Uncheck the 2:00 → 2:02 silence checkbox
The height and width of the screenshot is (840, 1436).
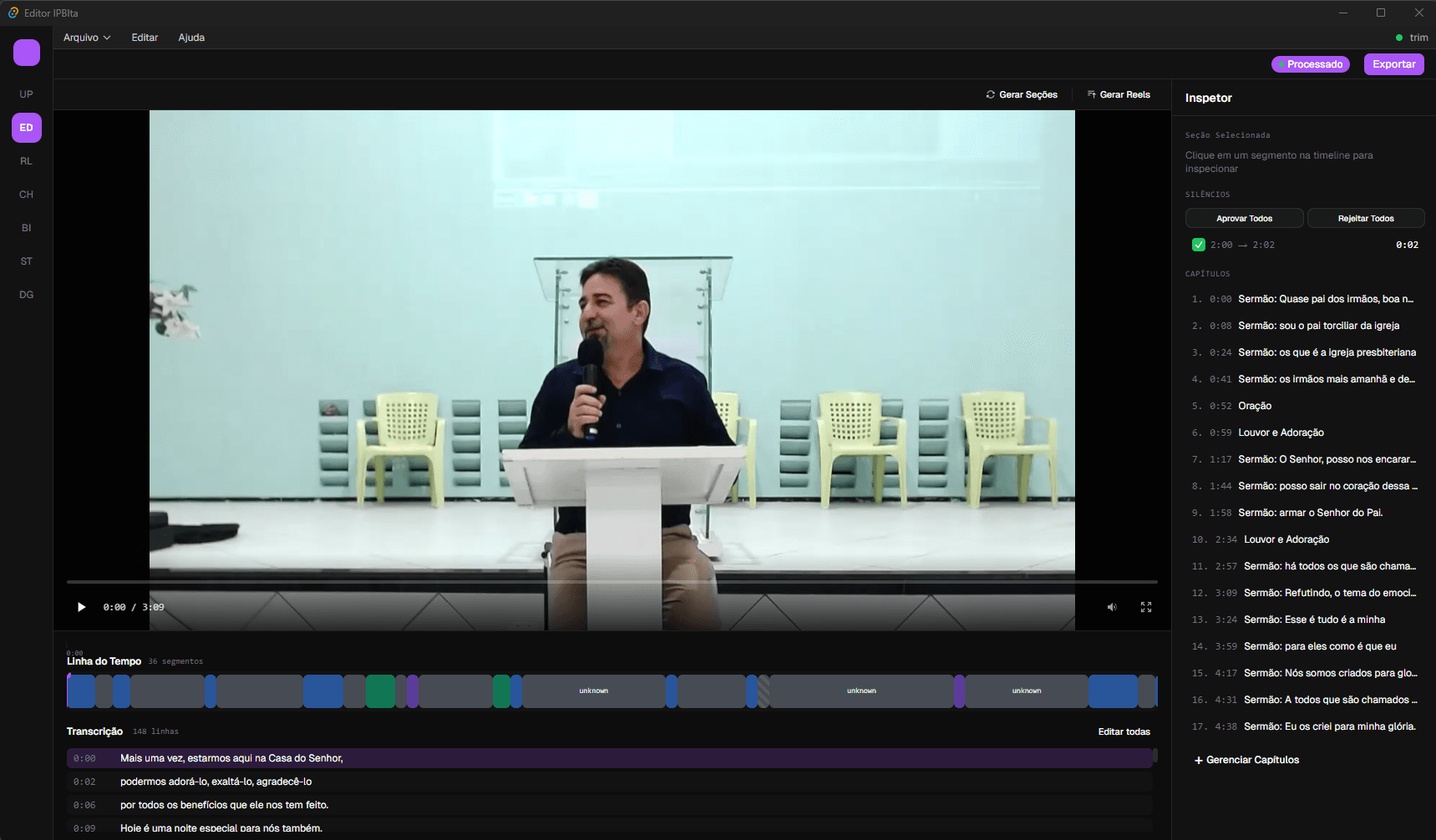tap(1199, 245)
